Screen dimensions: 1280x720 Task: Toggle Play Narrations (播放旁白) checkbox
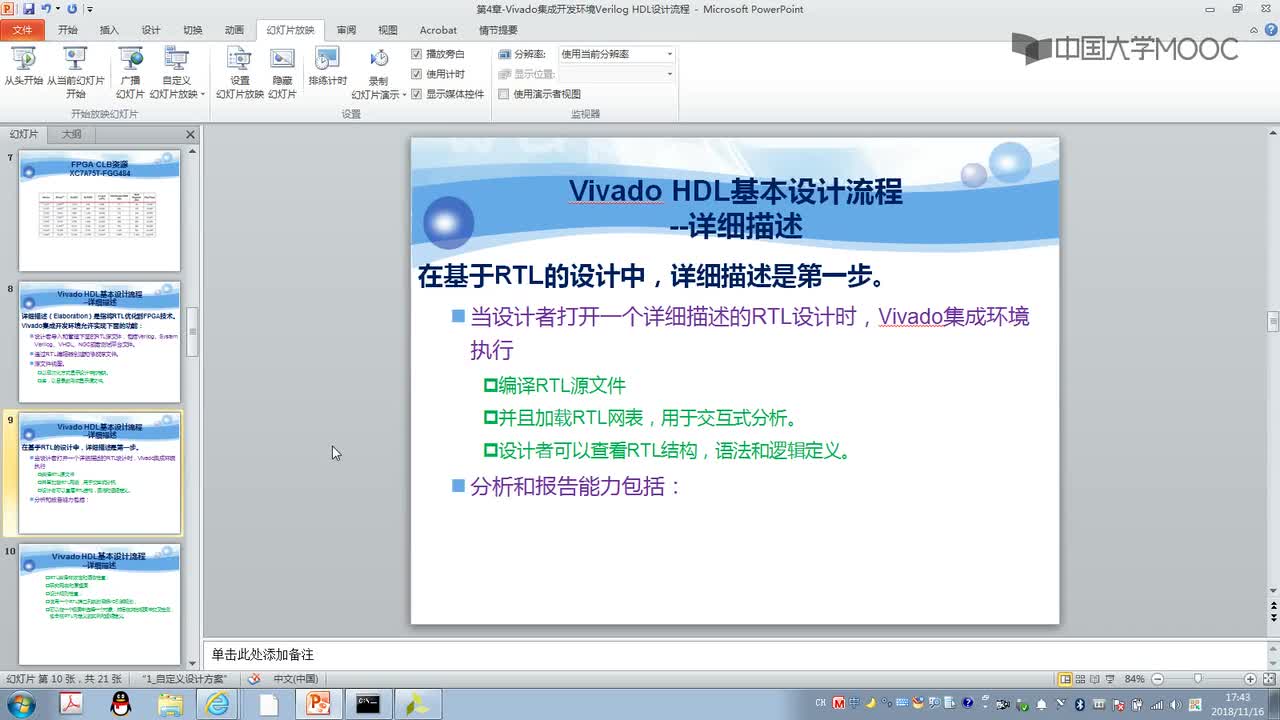(417, 54)
